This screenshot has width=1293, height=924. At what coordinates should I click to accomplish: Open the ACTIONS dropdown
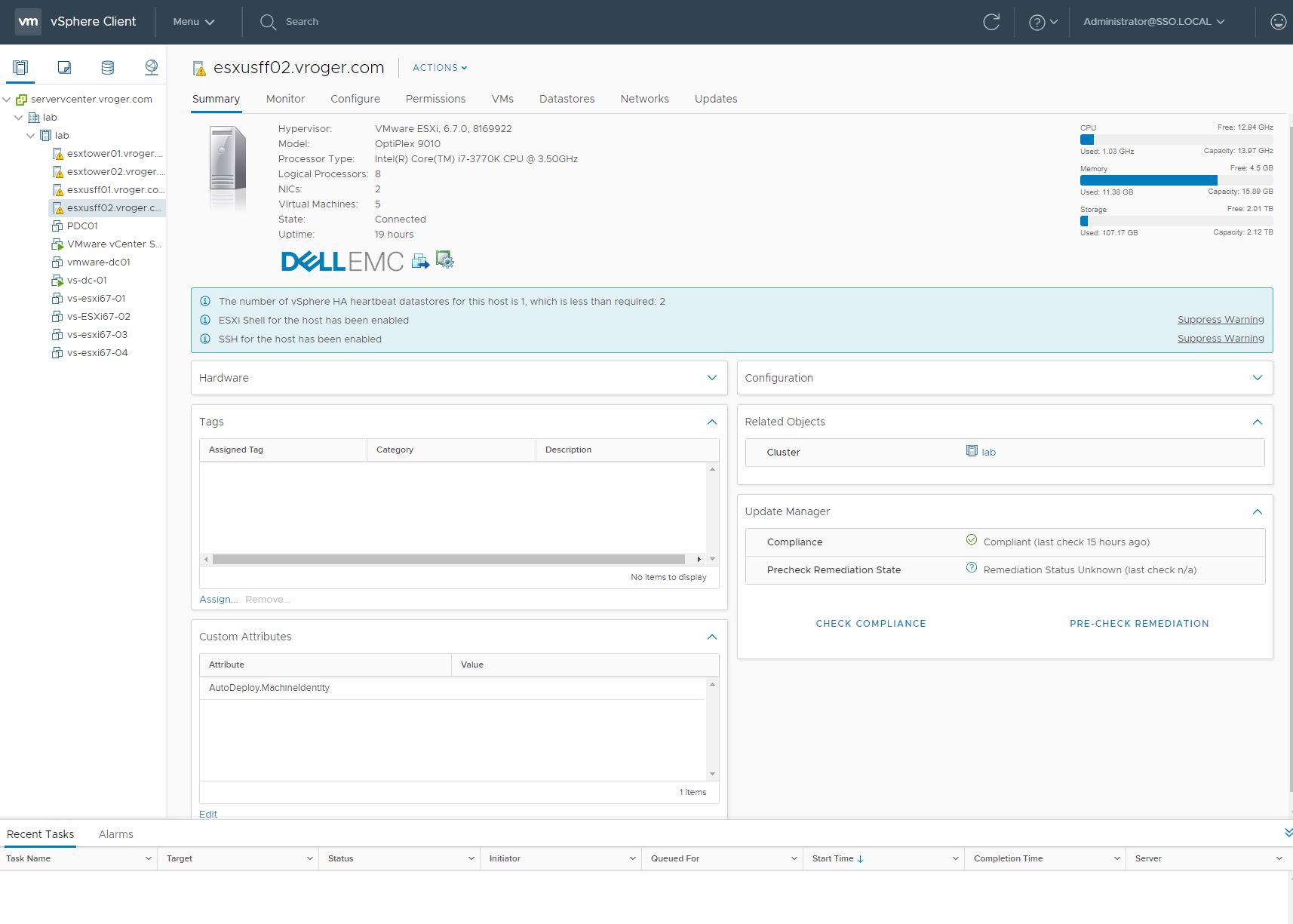point(440,67)
